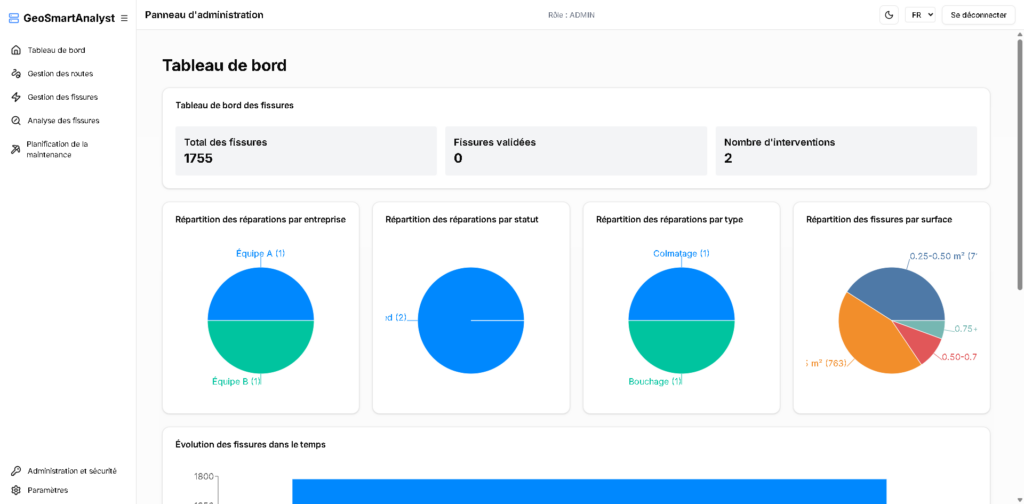
Task: Open Analyse des fissures menu item
Action: click(x=63, y=120)
